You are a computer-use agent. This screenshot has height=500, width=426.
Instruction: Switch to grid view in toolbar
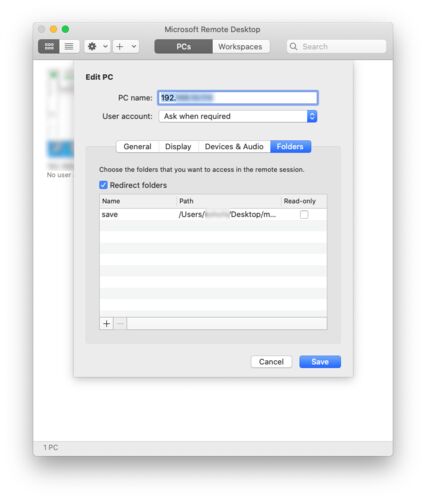coord(49,46)
